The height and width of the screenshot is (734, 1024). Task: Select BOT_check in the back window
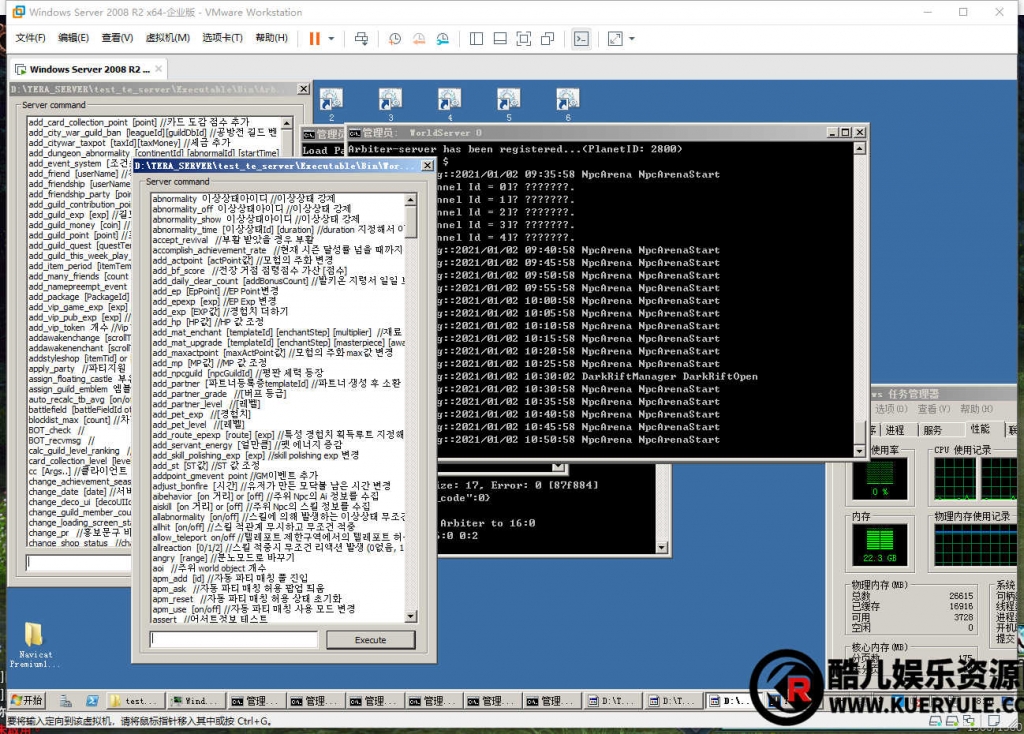point(79,430)
